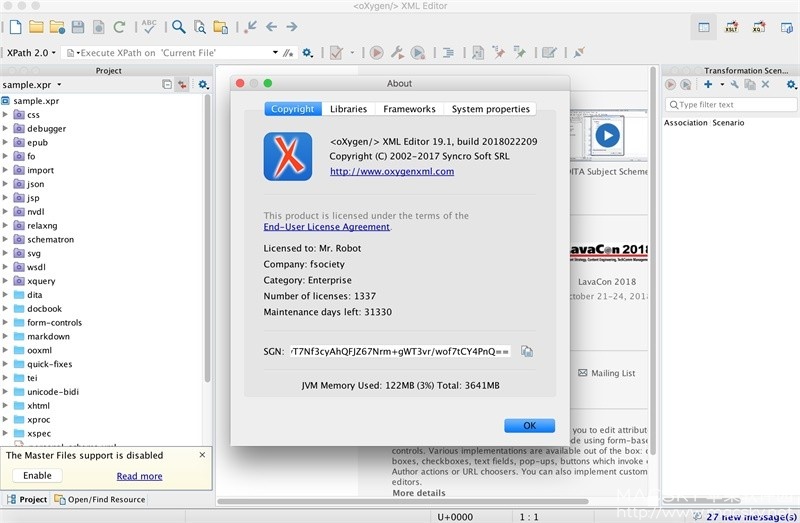Configure transformation scenarios wrench icon
Screen dimensions: 800x523
397,53
